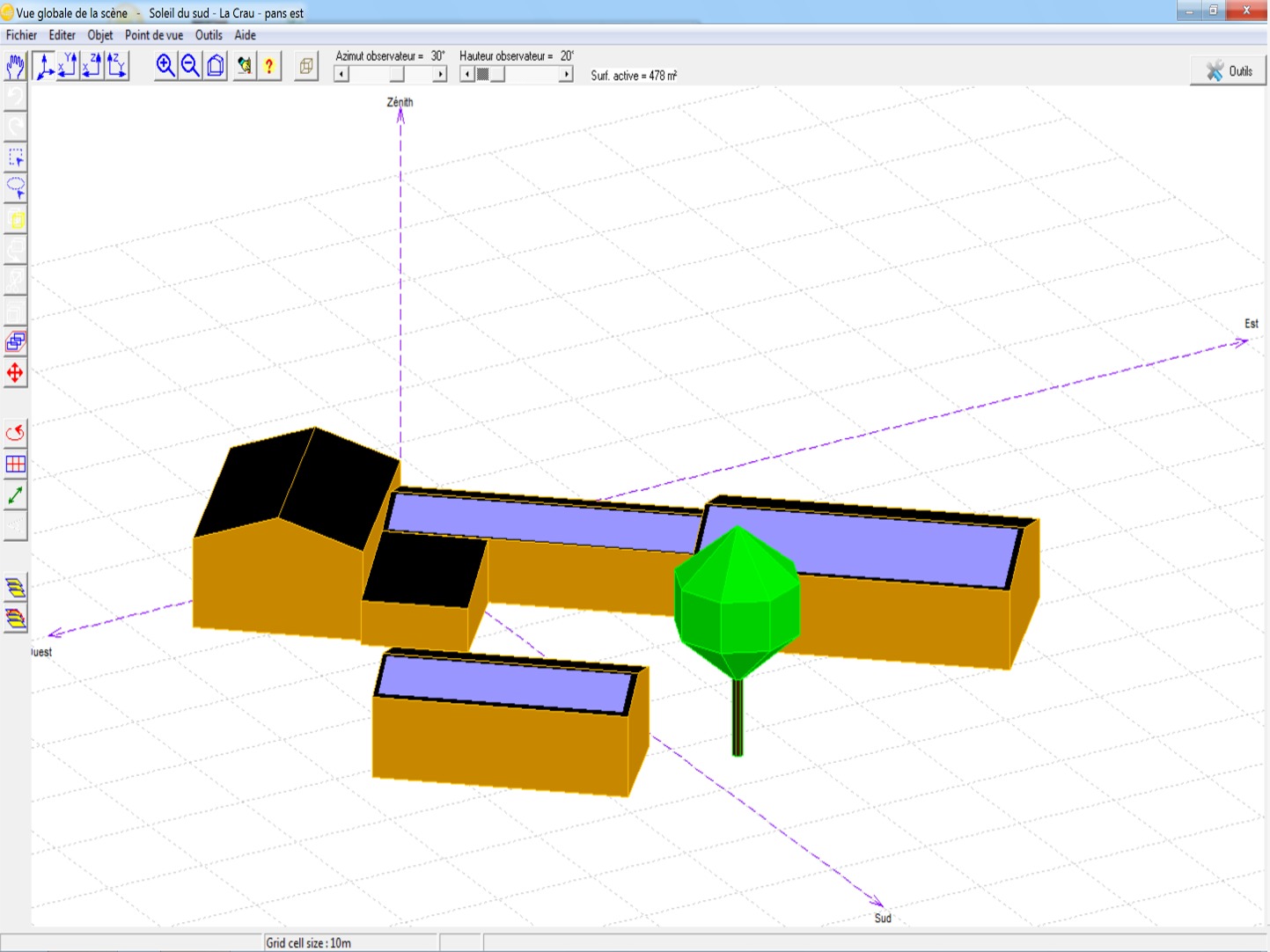Click the 'Est' axis label
The height and width of the screenshot is (952, 1270).
click(x=1252, y=324)
